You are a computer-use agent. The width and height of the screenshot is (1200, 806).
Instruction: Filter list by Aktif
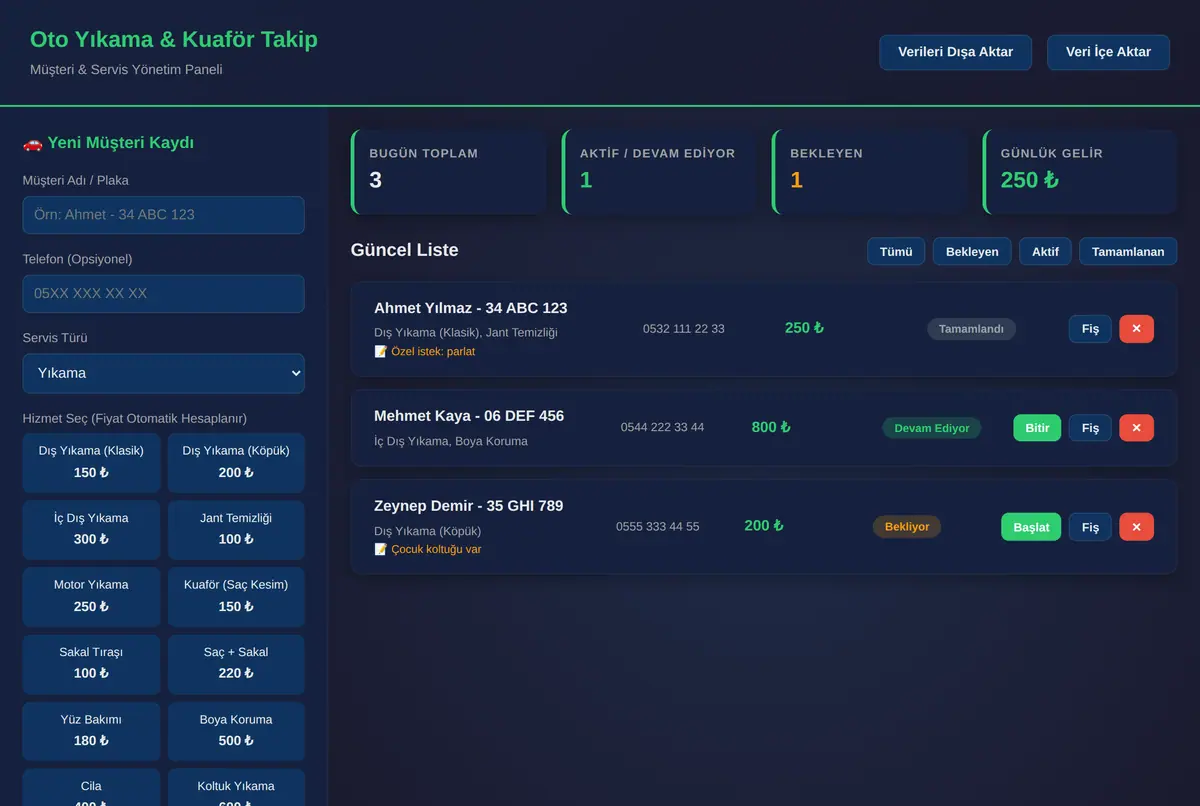click(1045, 251)
